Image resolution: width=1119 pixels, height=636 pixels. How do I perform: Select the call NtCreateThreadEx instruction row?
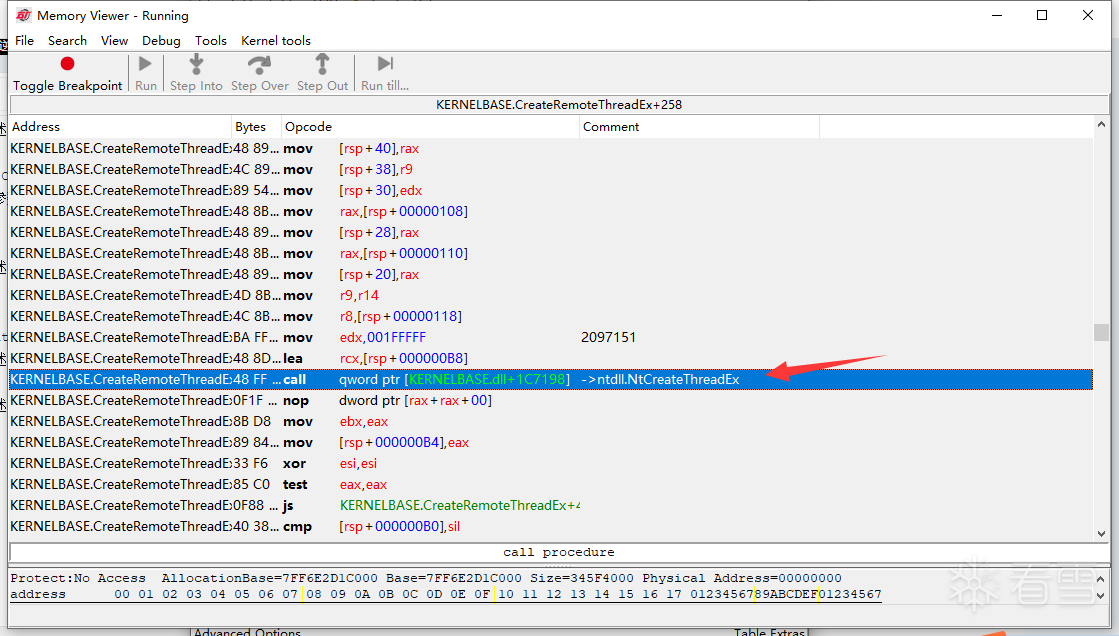click(550, 379)
